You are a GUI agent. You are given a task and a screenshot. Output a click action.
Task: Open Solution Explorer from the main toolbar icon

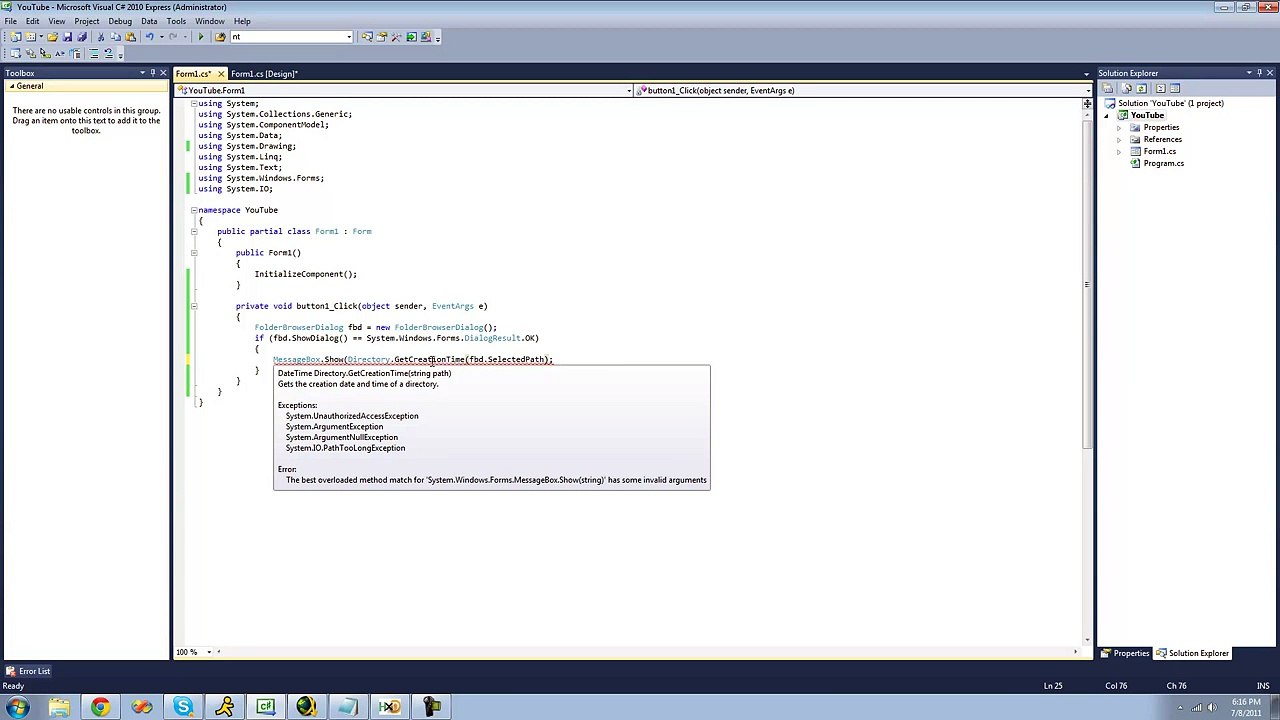(x=367, y=37)
